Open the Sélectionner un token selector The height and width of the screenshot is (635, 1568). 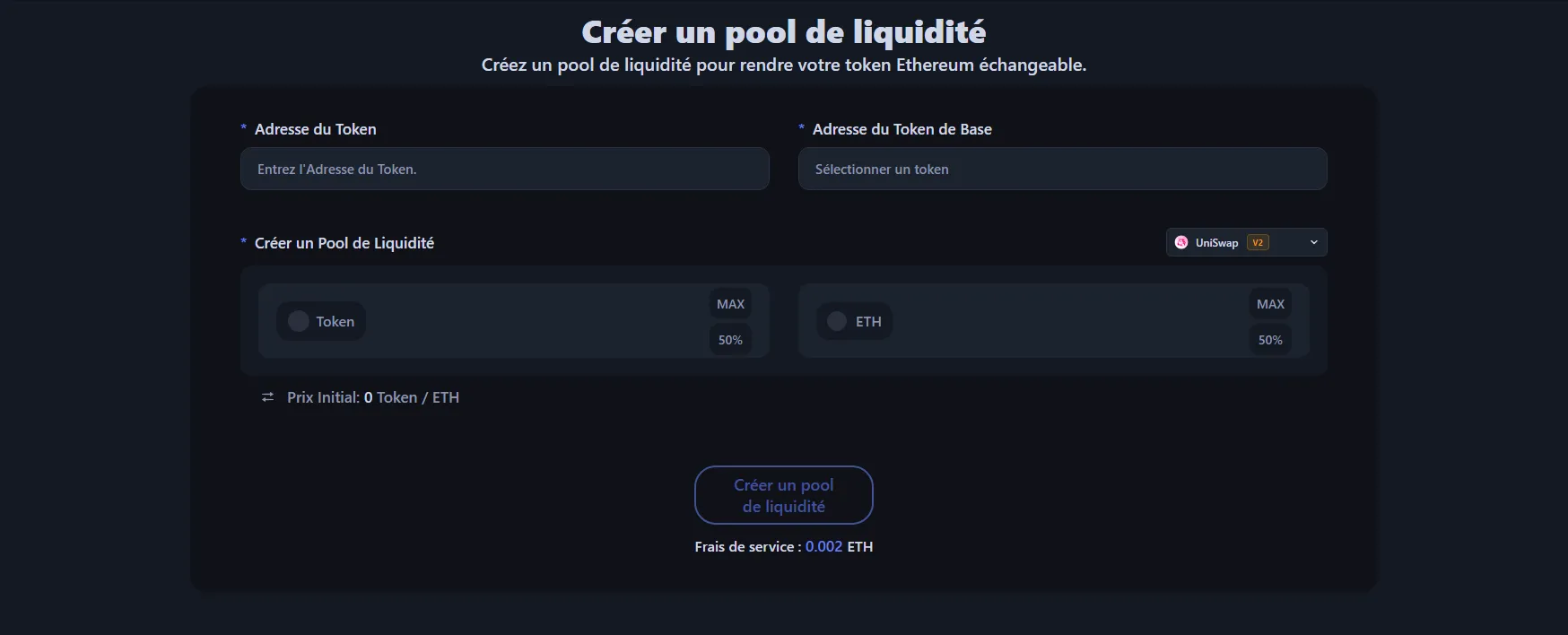(1061, 169)
